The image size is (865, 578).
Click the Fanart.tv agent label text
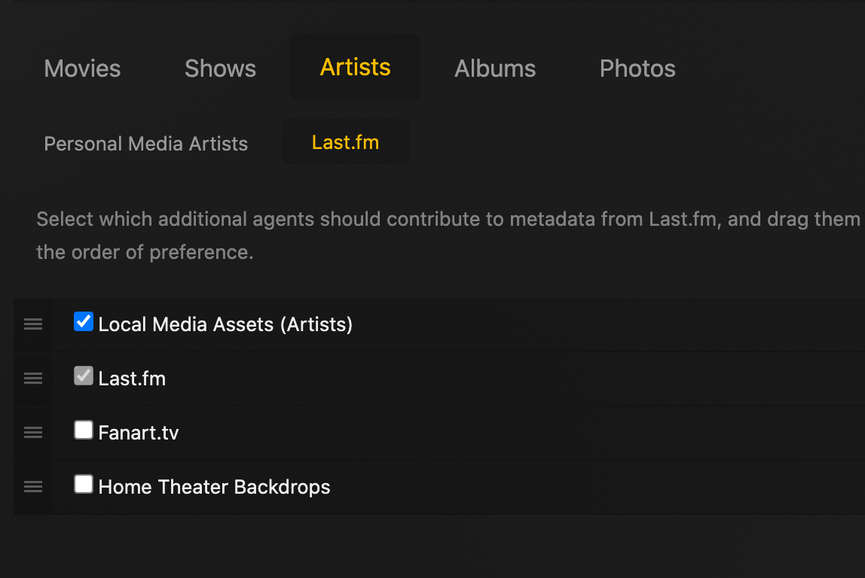[x=138, y=433]
